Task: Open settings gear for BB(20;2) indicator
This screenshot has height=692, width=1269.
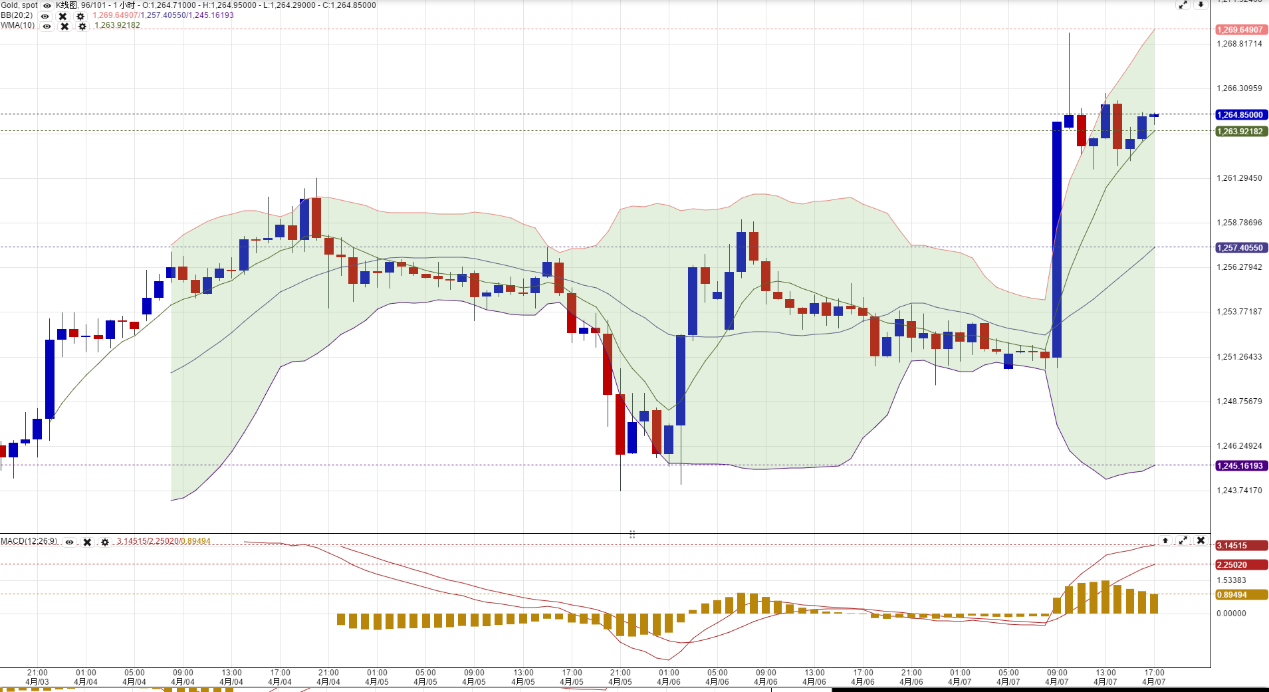Action: [80, 16]
